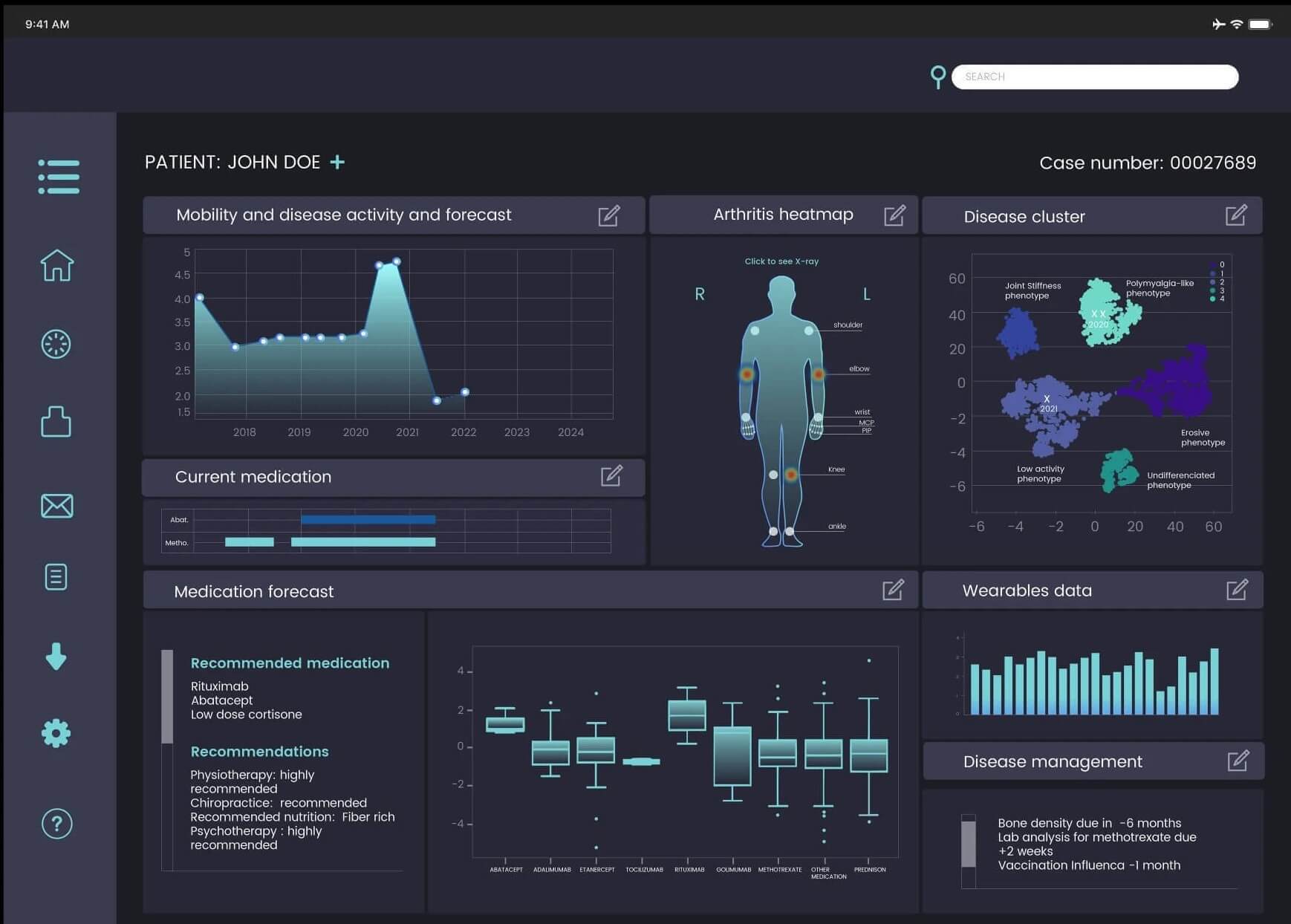This screenshot has height=924, width=1291.
Task: Click the Rituximab box plot
Action: coord(687,715)
